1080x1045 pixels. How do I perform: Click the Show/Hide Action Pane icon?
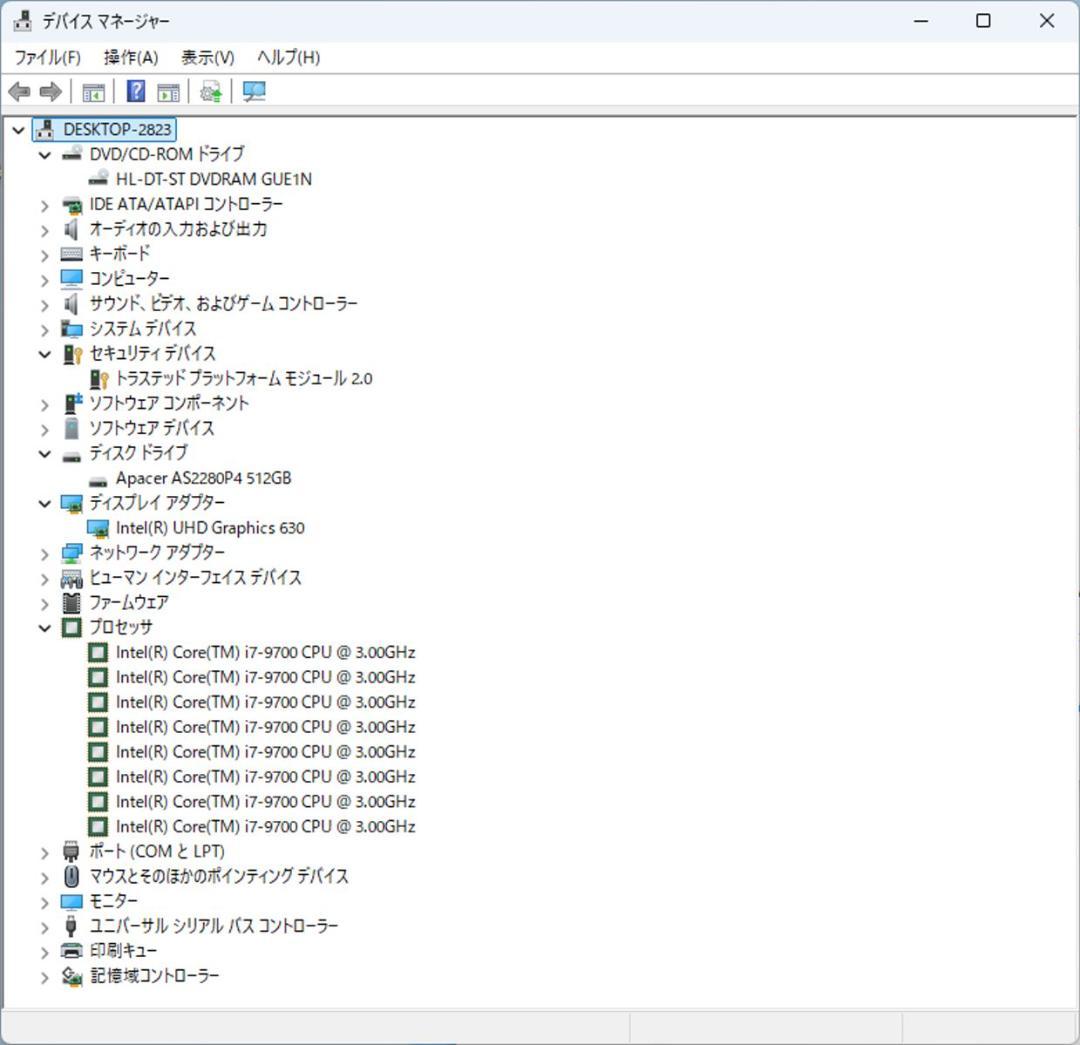pyautogui.click(x=168, y=91)
